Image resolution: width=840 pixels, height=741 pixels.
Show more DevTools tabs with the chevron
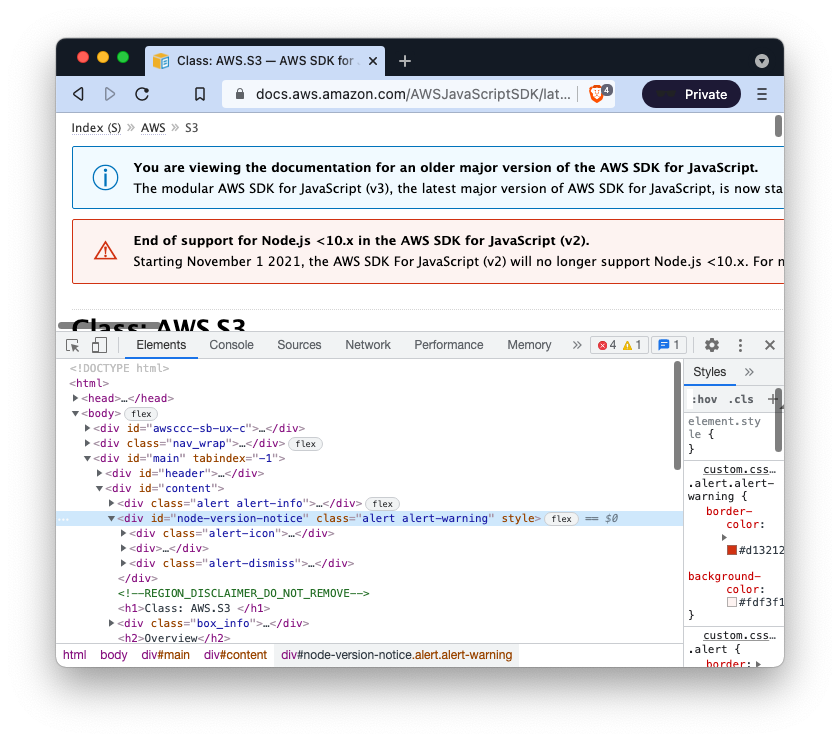pyautogui.click(x=576, y=345)
